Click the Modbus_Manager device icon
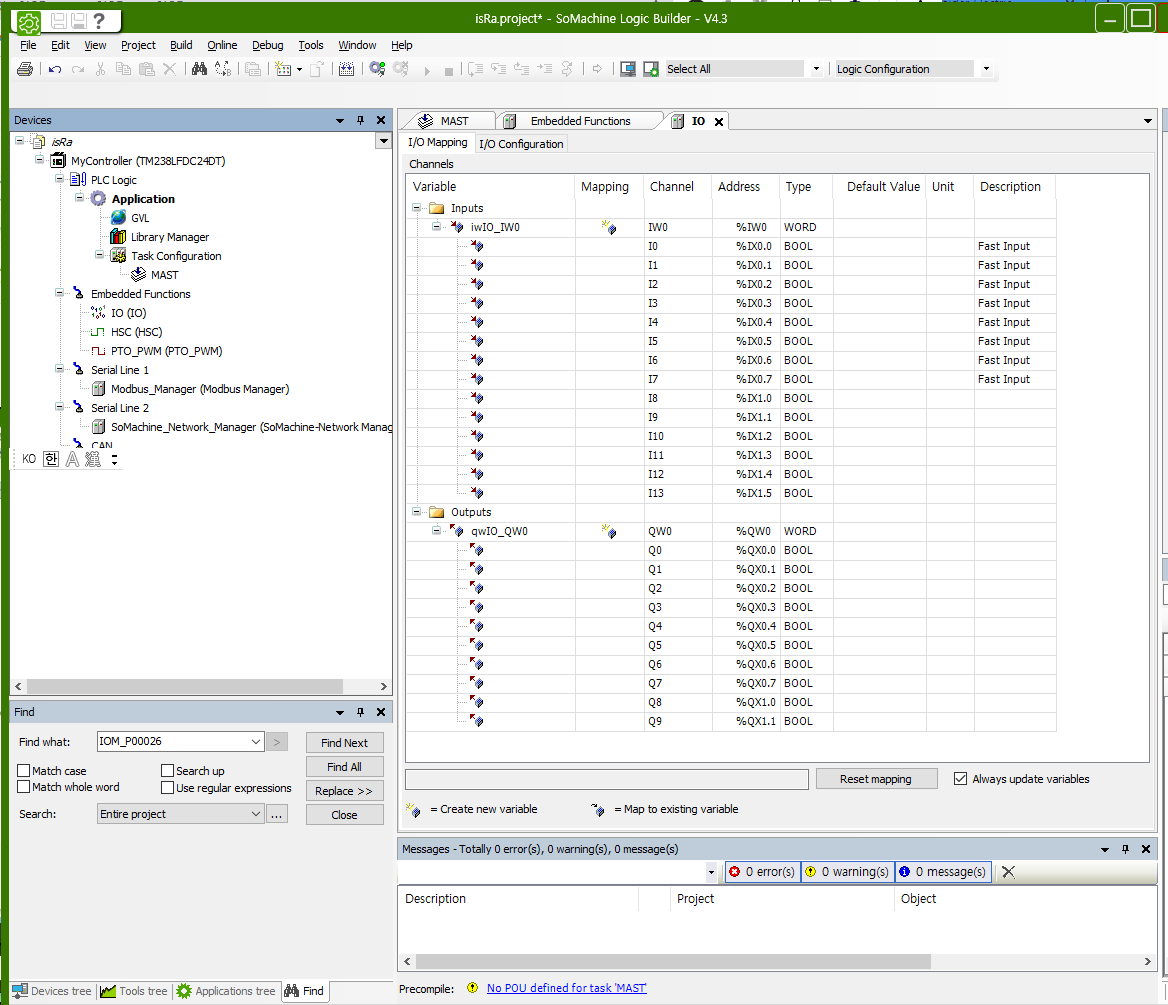 click(x=98, y=389)
